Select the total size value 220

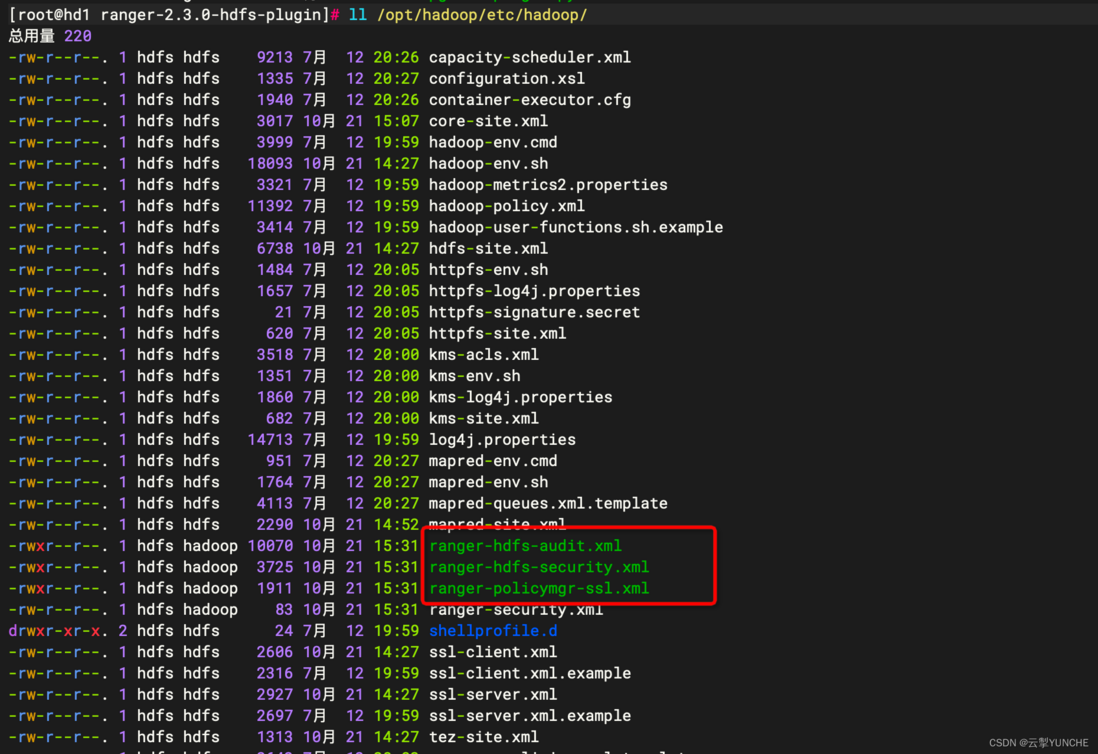78,36
